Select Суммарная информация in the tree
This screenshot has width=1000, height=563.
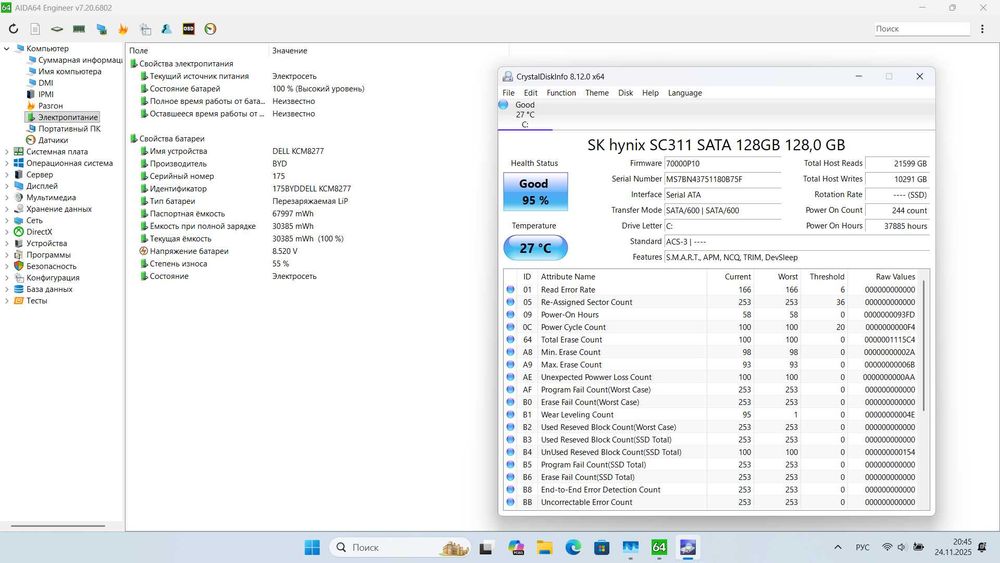(75, 60)
